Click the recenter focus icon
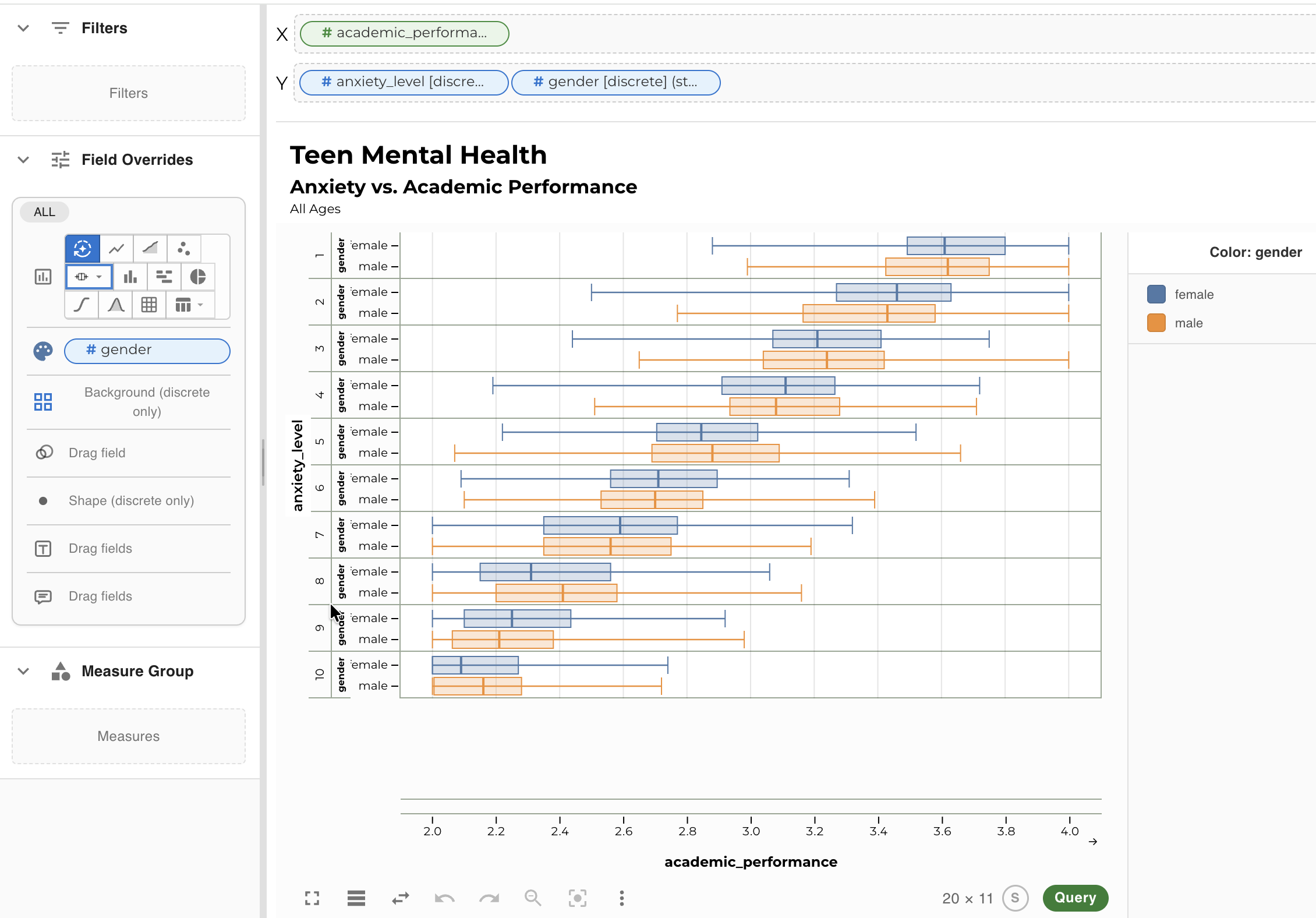Viewport: 1316px width, 918px height. tap(578, 898)
